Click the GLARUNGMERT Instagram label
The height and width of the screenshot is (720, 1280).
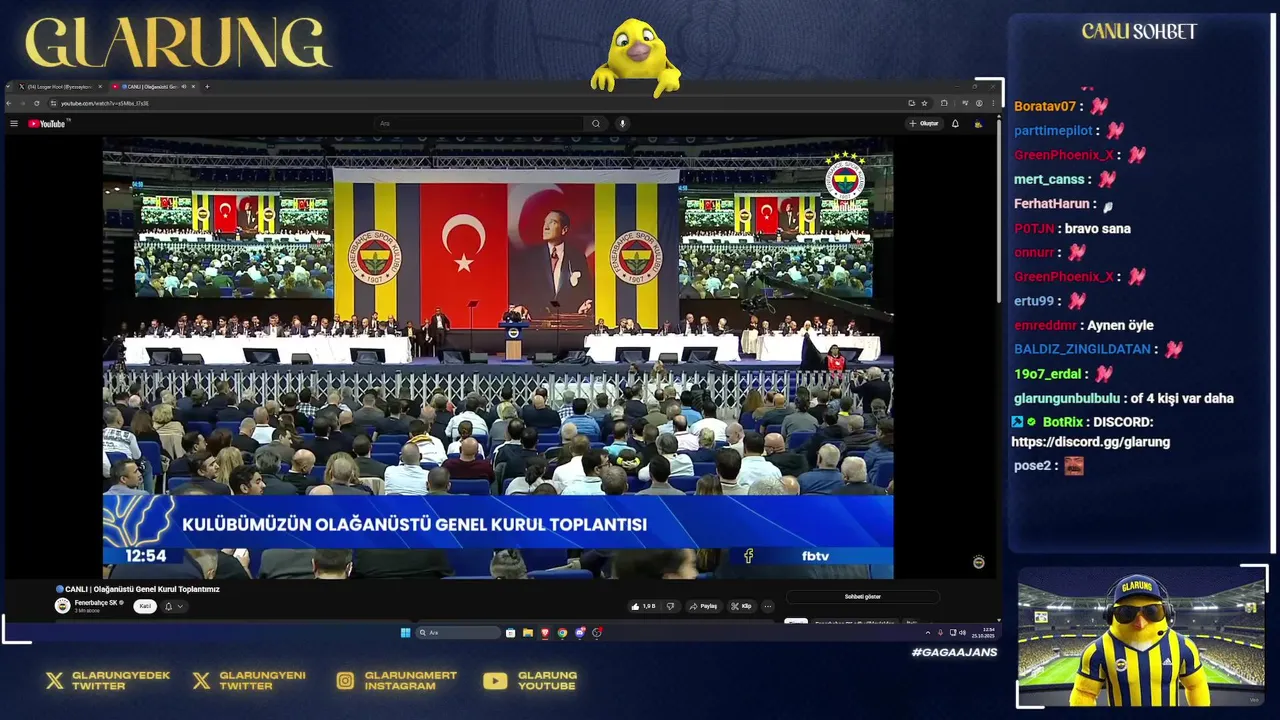[x=410, y=680]
